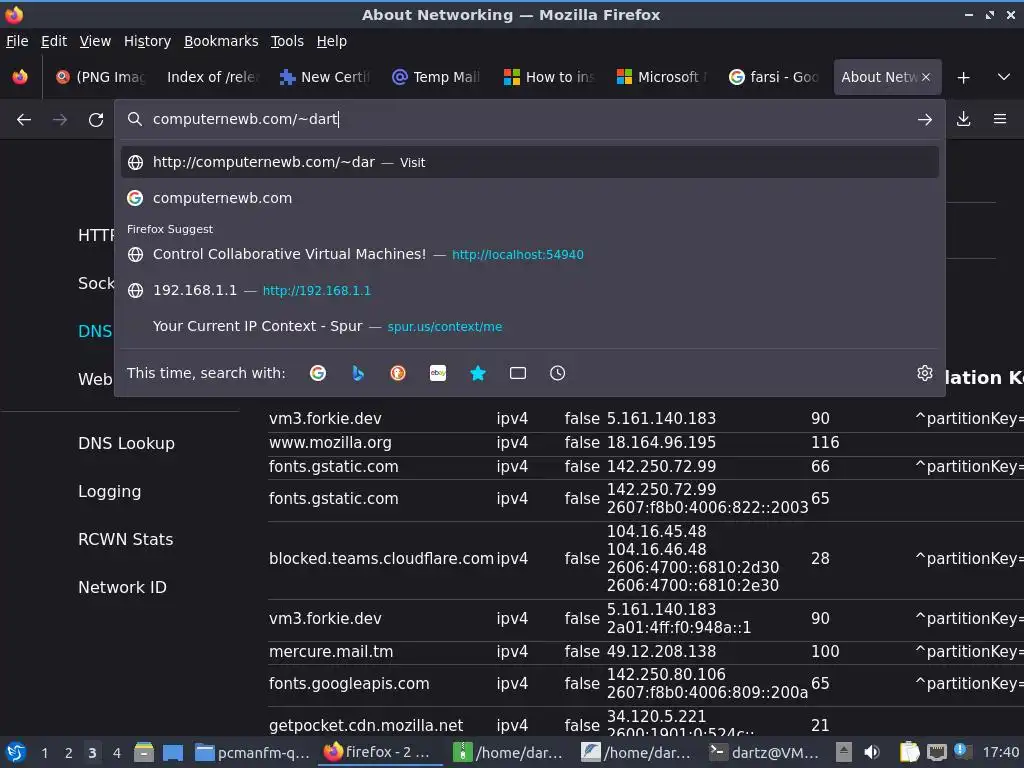The width and height of the screenshot is (1024, 768).
Task: Click the removable media eject tray icon
Action: (844, 752)
